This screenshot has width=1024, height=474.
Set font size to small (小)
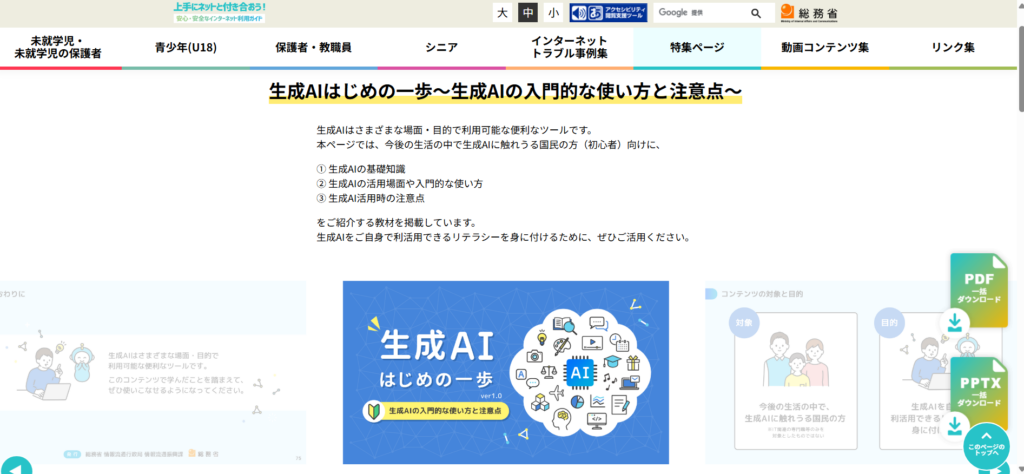[553, 13]
